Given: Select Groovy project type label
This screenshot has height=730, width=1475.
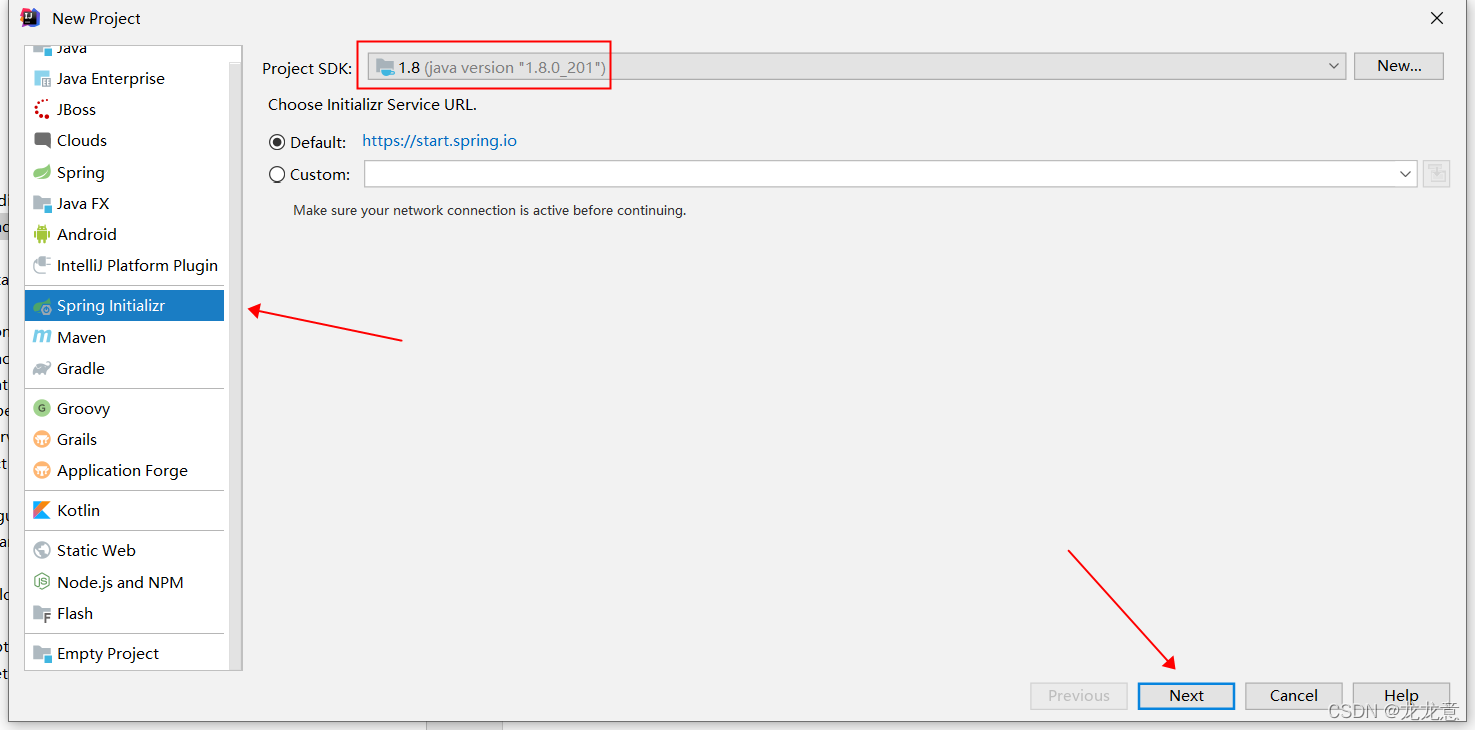Looking at the screenshot, I should (x=84, y=409).
